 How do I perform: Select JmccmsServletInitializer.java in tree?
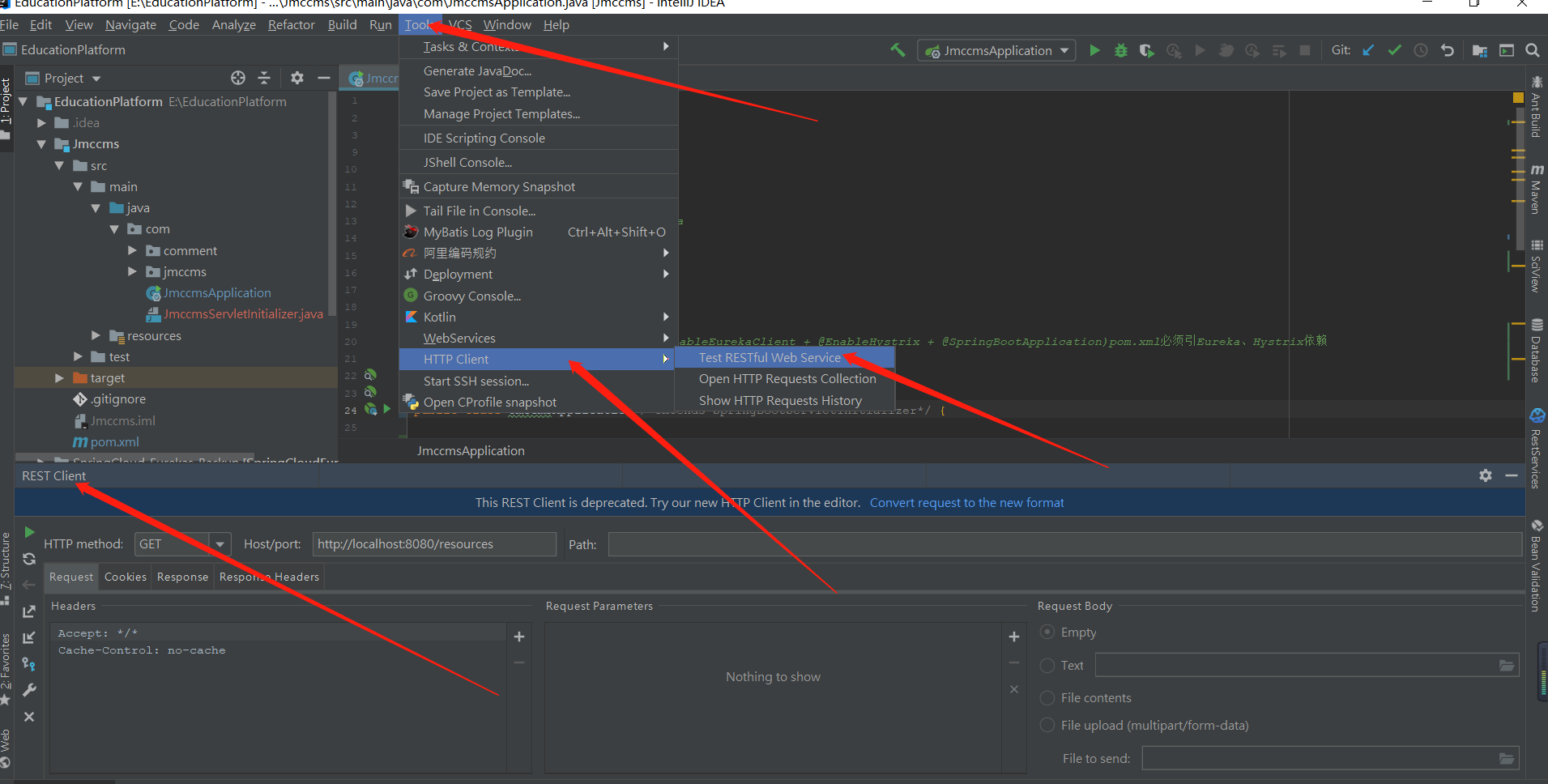(x=243, y=313)
